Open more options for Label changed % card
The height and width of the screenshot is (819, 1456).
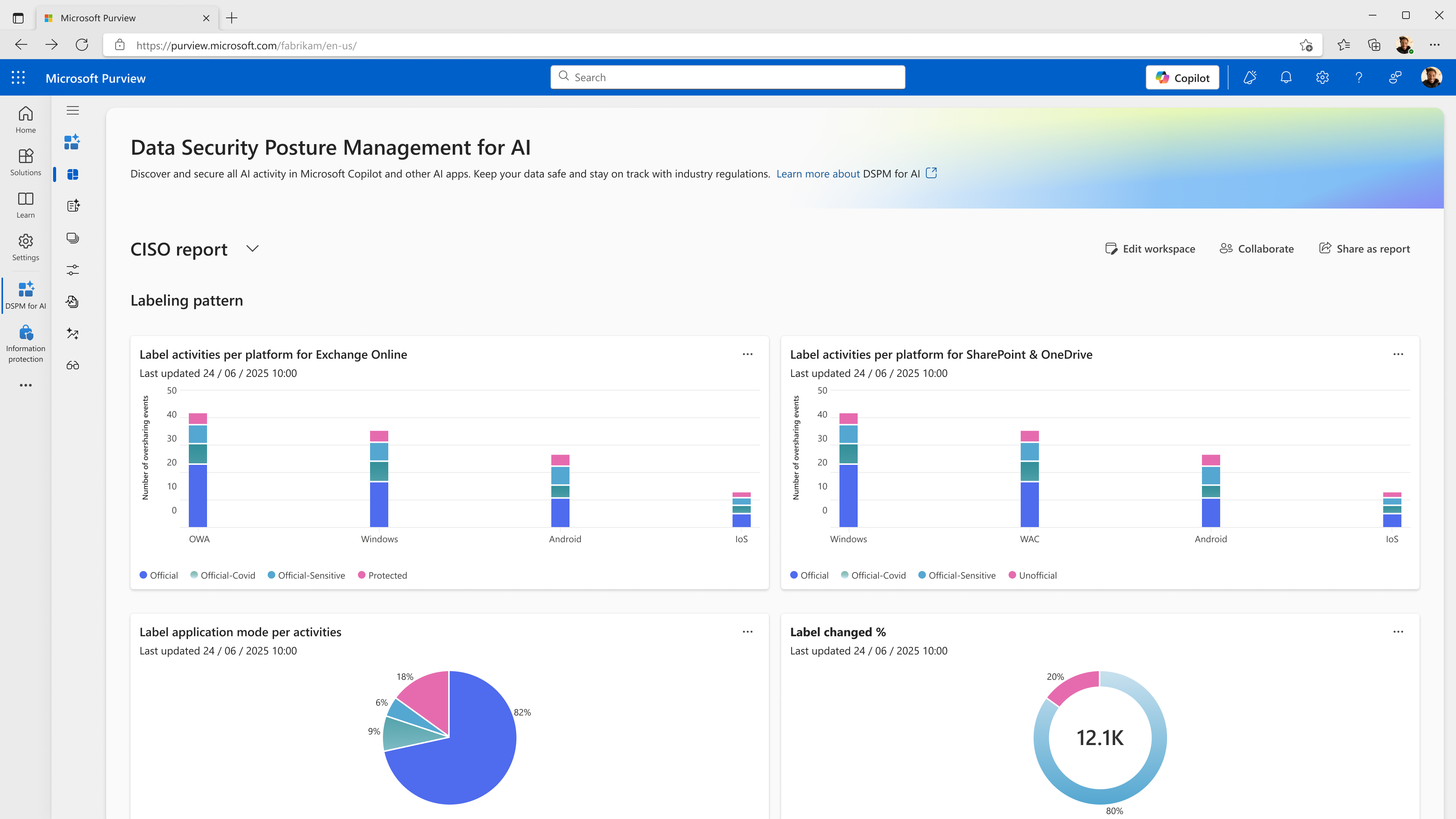click(x=1398, y=632)
